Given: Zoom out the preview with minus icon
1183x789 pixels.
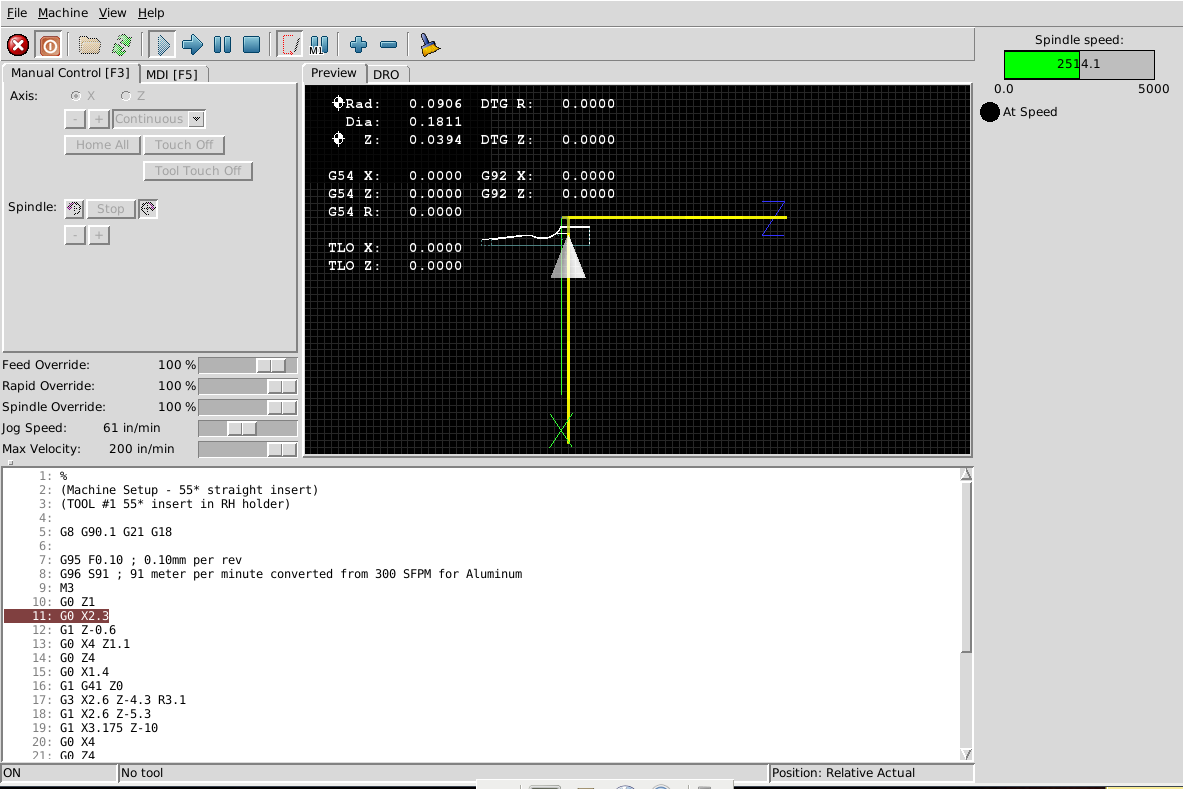Looking at the screenshot, I should [x=389, y=45].
